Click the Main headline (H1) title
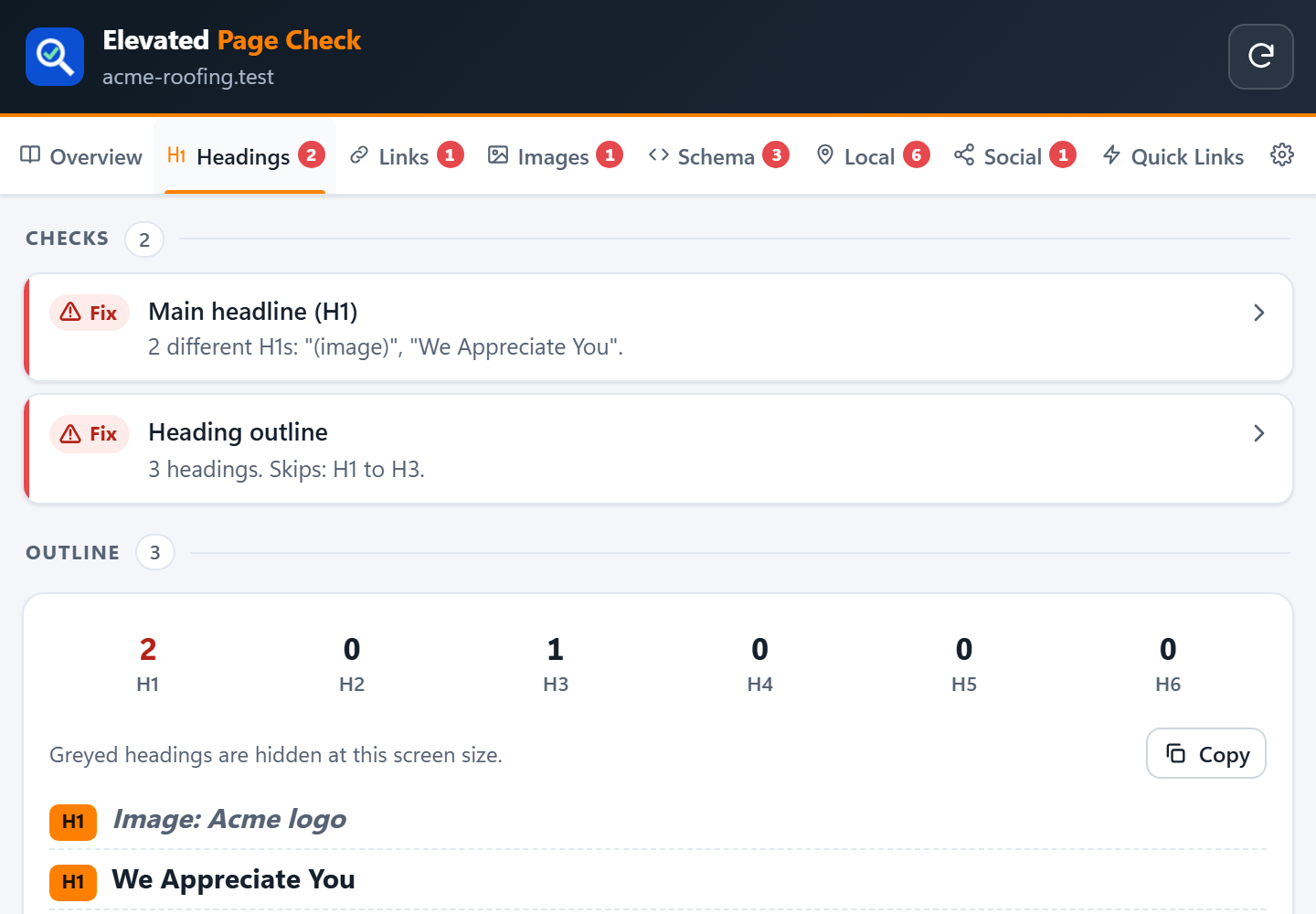The width and height of the screenshot is (1316, 914). [x=253, y=312]
